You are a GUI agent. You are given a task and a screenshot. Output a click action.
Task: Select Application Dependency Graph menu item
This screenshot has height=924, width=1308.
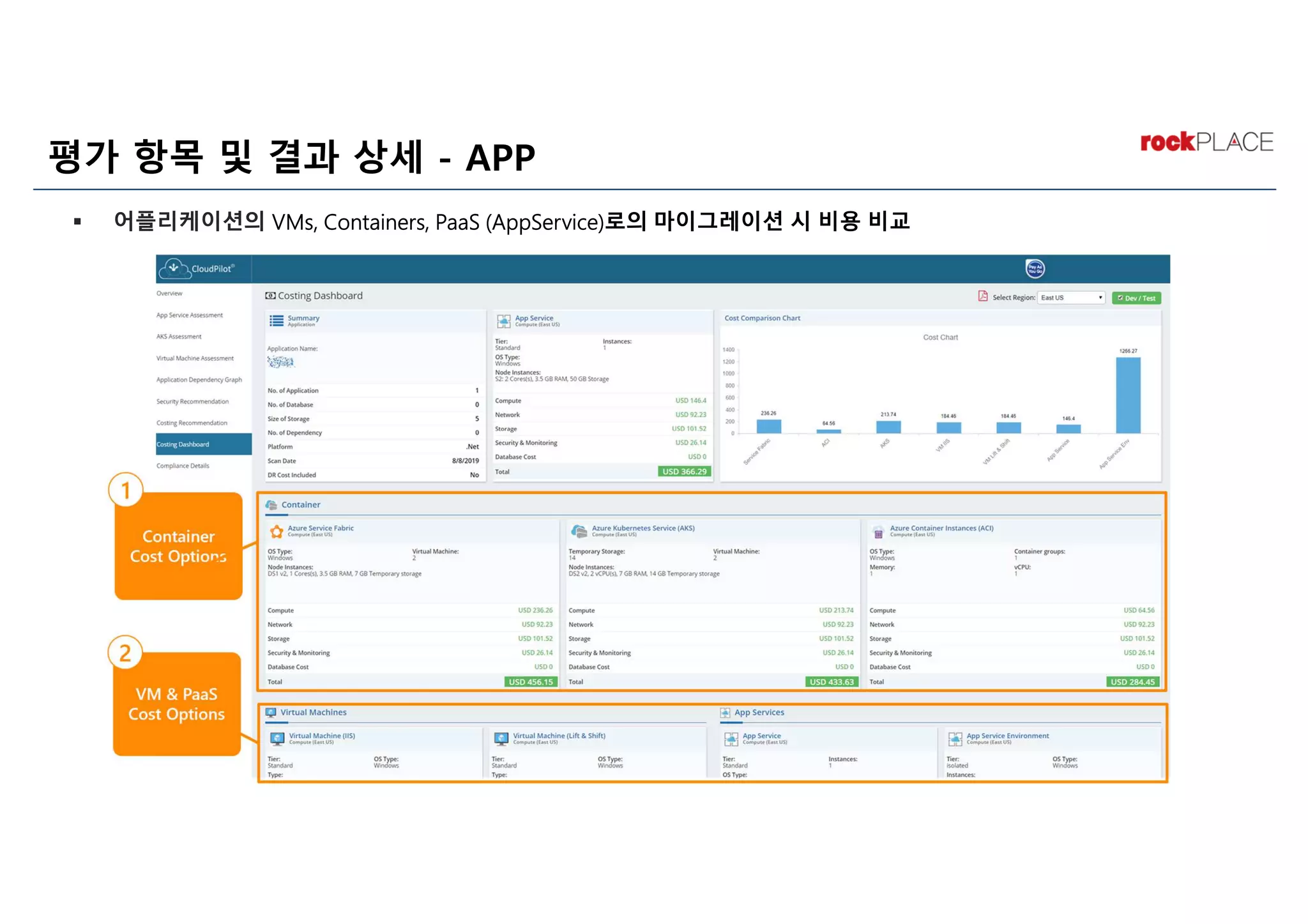coord(199,380)
